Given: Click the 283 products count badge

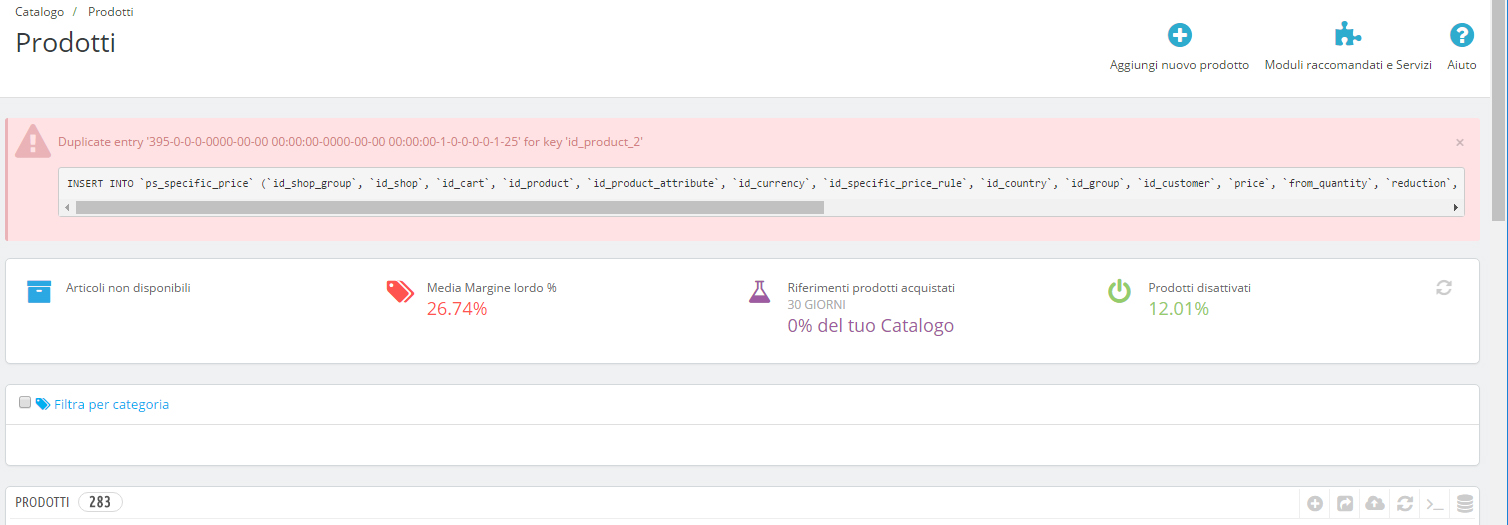Looking at the screenshot, I should pyautogui.click(x=100, y=502).
